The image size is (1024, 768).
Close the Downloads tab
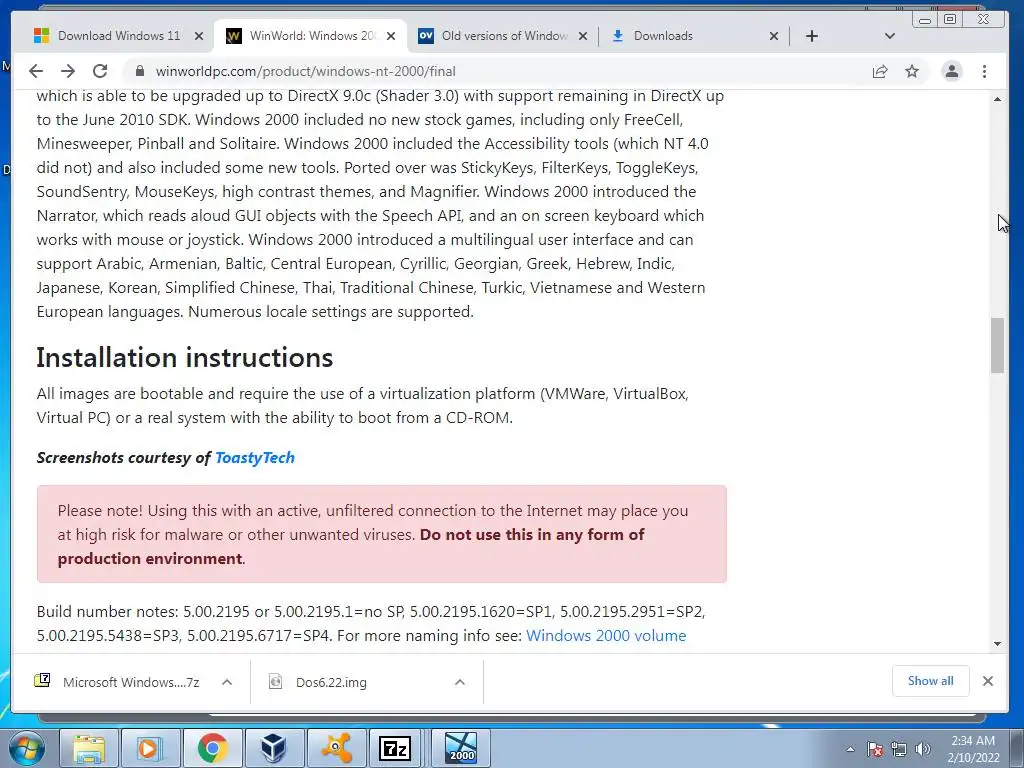pos(774,36)
